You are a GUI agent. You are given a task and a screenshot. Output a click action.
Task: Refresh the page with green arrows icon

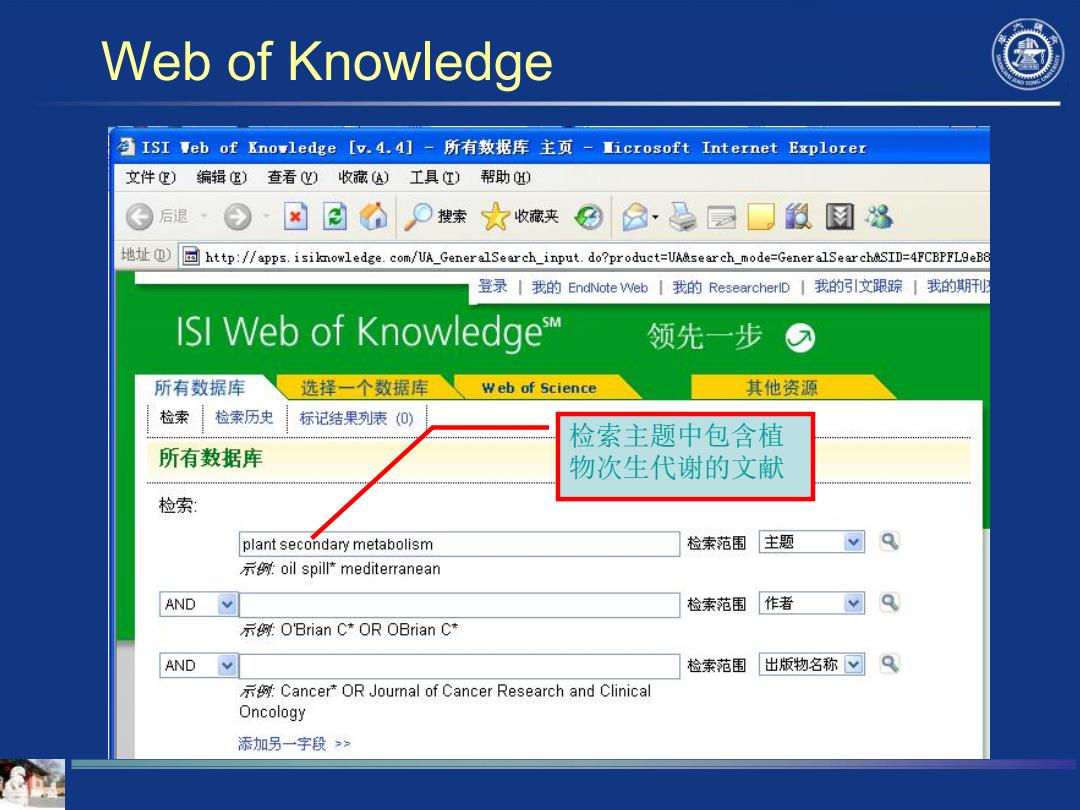click(x=335, y=217)
